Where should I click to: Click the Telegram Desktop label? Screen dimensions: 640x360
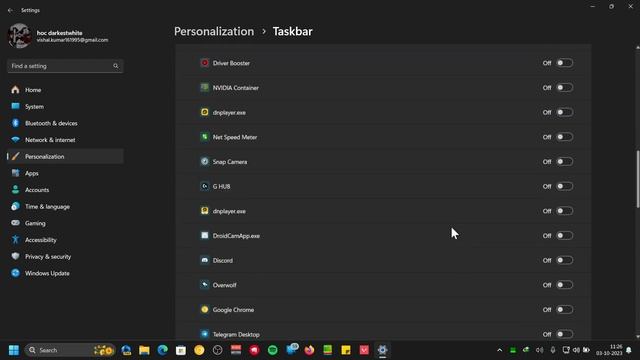tap(236, 334)
